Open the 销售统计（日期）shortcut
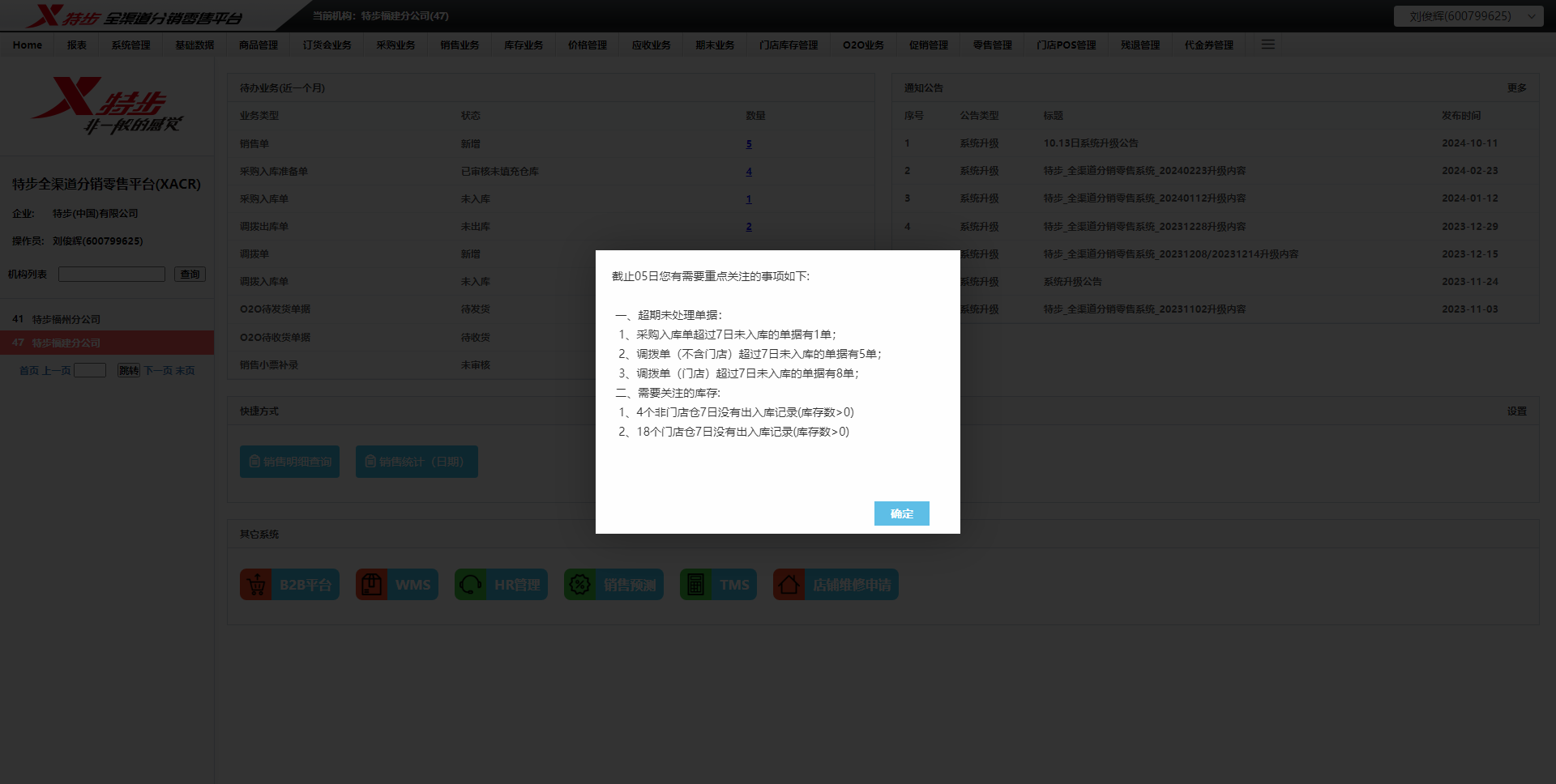The width and height of the screenshot is (1556, 784). tap(417, 462)
